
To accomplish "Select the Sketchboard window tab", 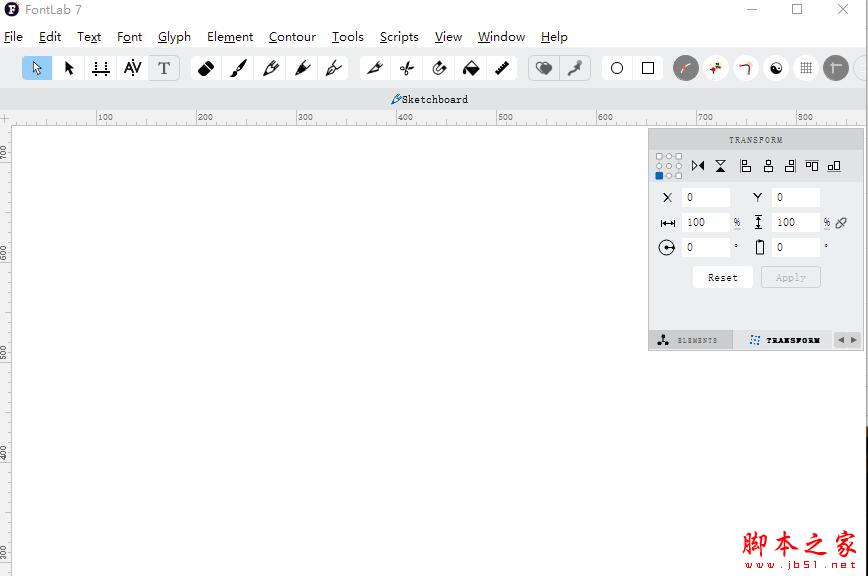I will (430, 99).
